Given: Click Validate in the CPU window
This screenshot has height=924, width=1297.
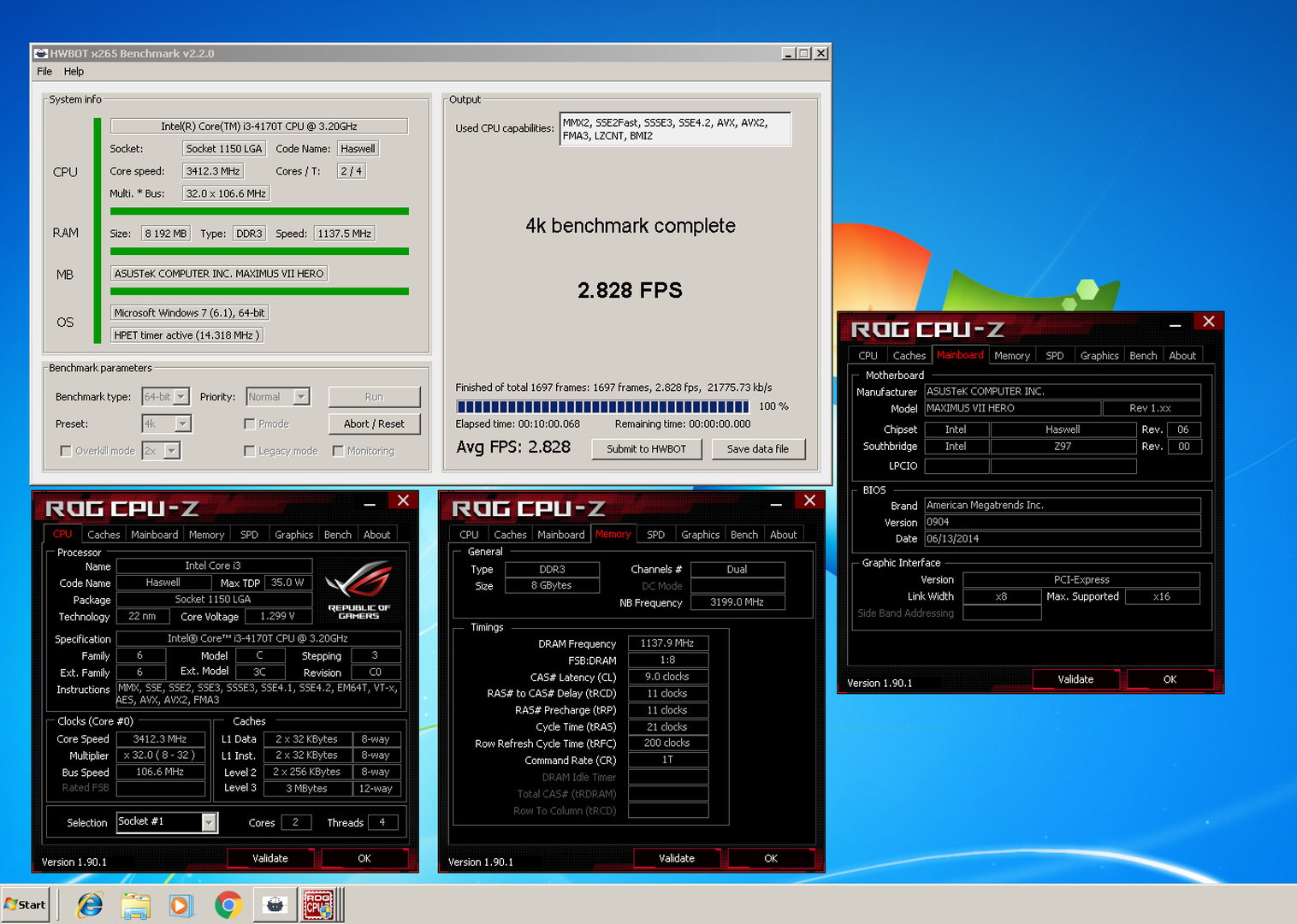Looking at the screenshot, I should [270, 858].
